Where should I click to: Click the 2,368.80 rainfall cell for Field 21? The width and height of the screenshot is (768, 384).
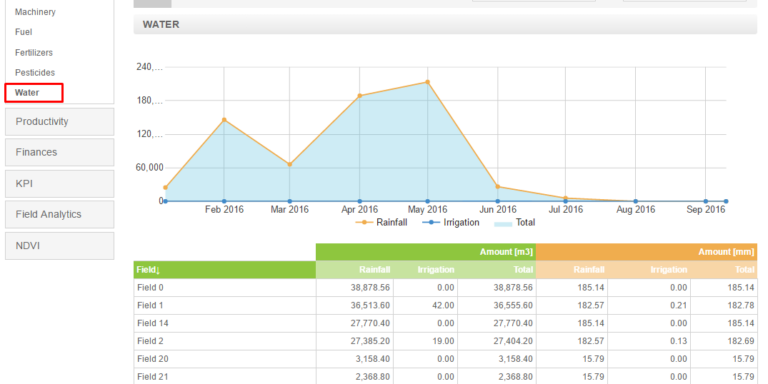[355, 377]
